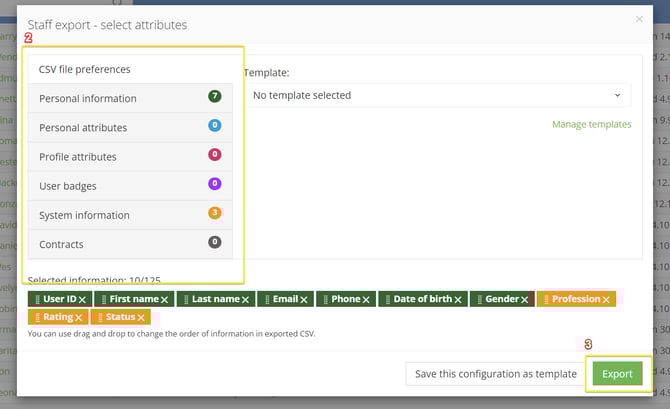The image size is (670, 409).
Task: Click the Manage templates link
Action: [591, 125]
